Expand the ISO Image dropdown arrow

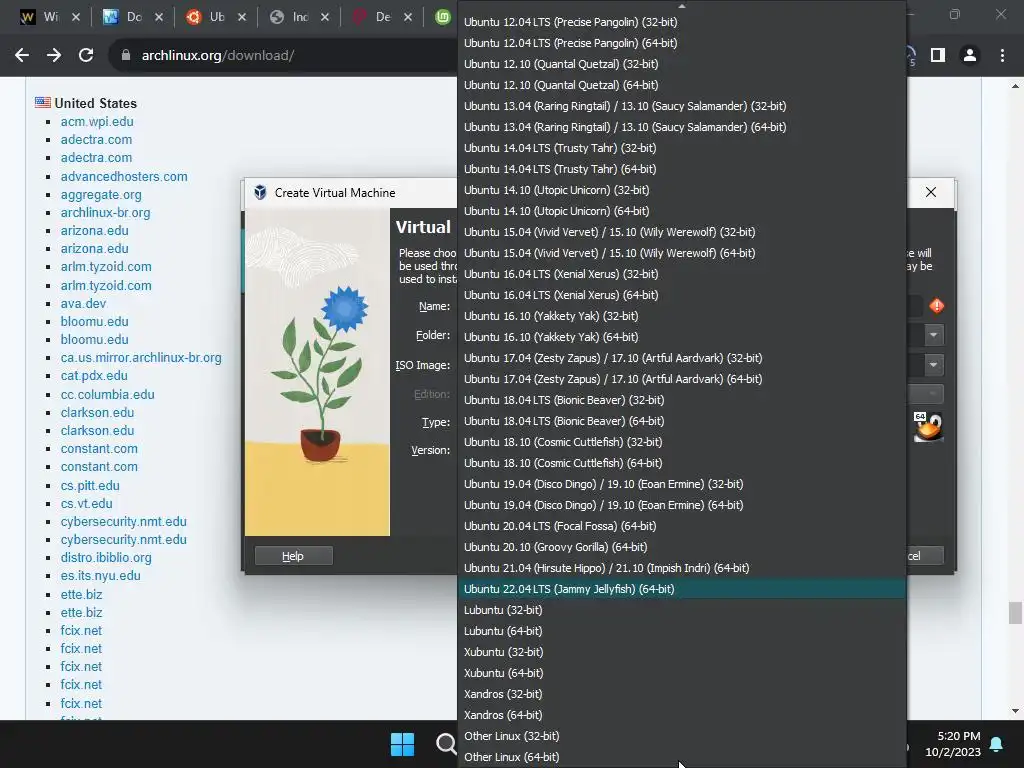coord(933,364)
